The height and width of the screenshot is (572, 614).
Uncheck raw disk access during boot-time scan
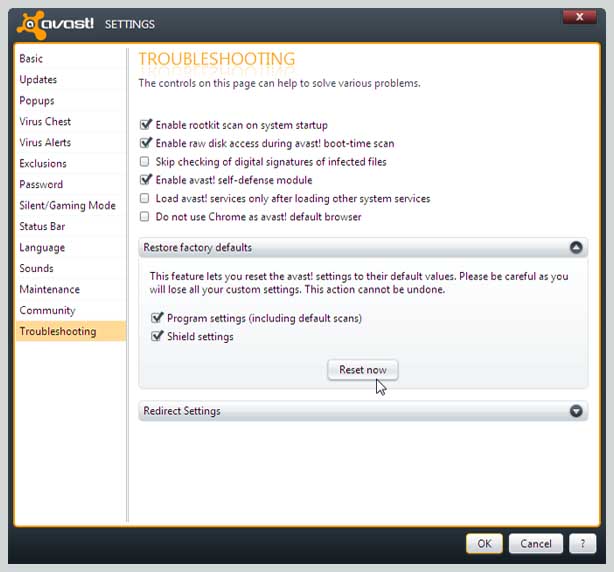145,143
